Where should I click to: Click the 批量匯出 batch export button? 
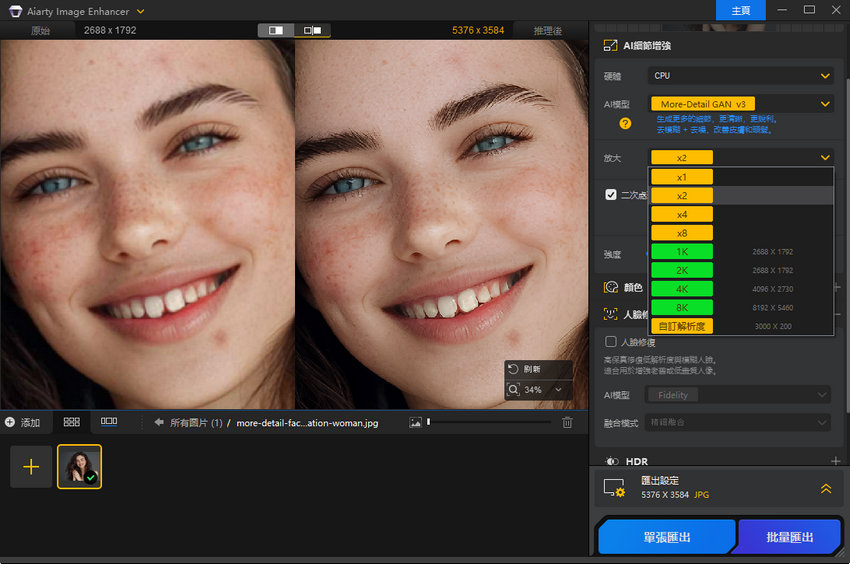point(789,537)
